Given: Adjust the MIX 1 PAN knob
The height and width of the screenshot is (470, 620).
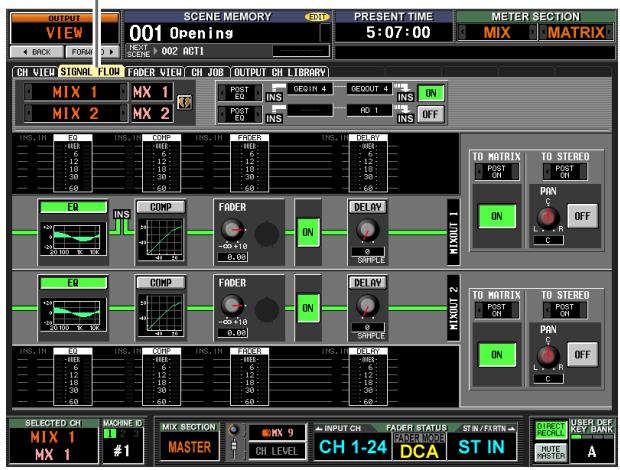Looking at the screenshot, I should click(548, 217).
